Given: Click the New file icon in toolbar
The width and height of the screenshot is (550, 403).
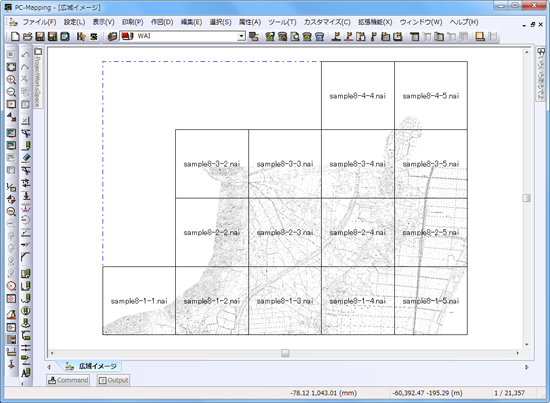Looking at the screenshot, I should tap(15, 36).
